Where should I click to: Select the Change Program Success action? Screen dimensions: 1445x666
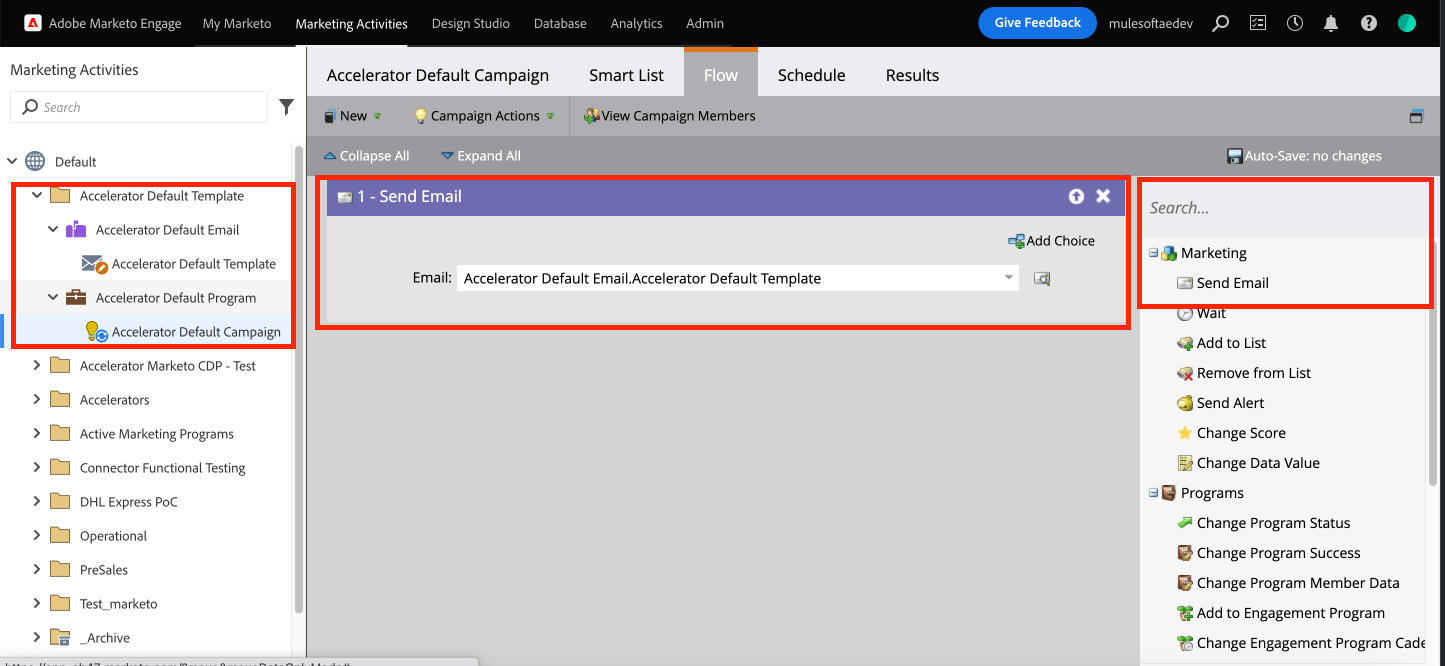[x=1268, y=553]
